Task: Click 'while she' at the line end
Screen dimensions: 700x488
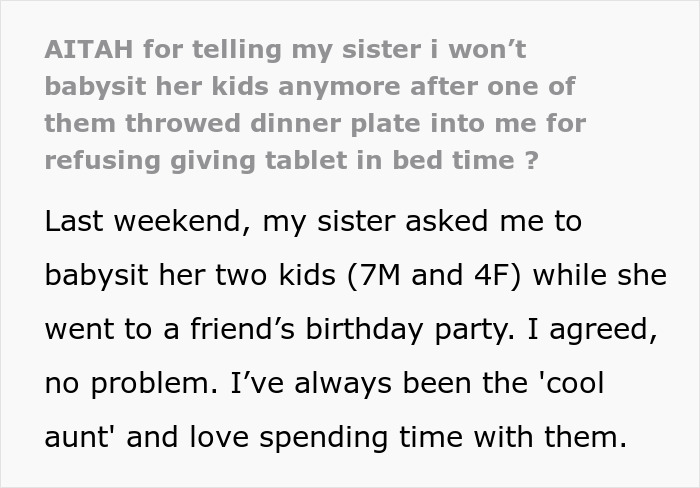Action: [600, 275]
